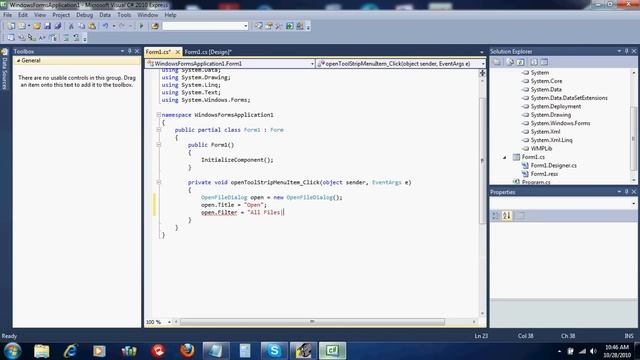Open Firefox from the Windows taskbar

187,350
